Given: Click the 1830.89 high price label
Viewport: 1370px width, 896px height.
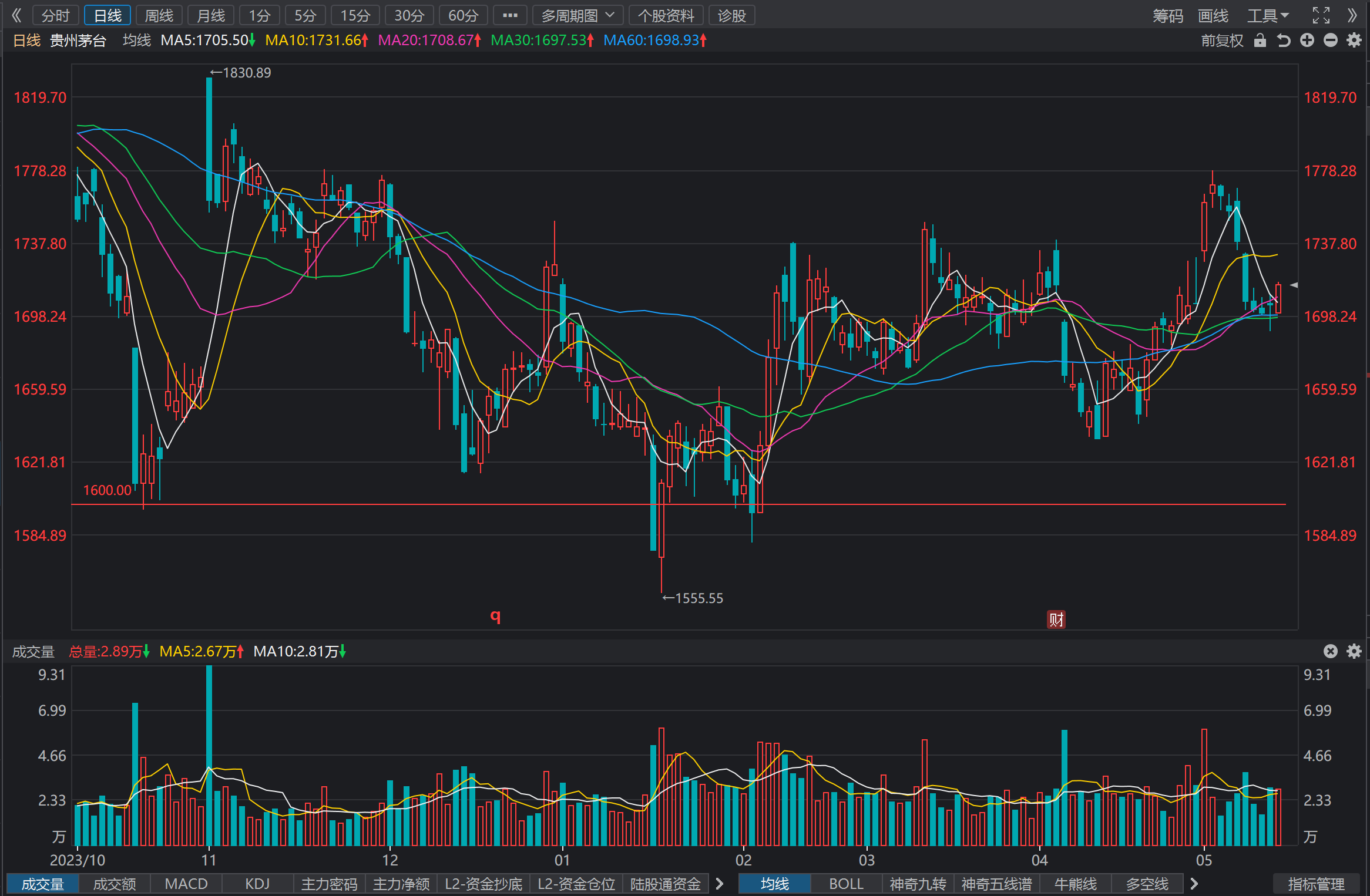Looking at the screenshot, I should [240, 73].
